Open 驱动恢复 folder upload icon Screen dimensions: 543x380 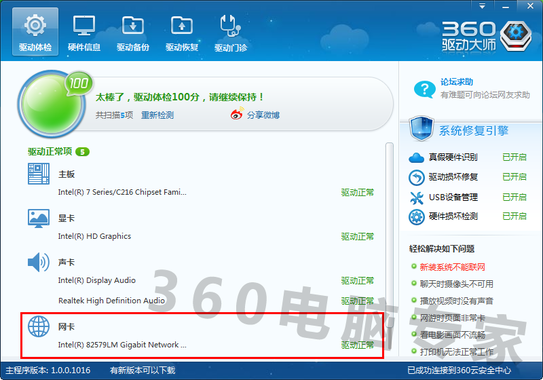coord(181,25)
